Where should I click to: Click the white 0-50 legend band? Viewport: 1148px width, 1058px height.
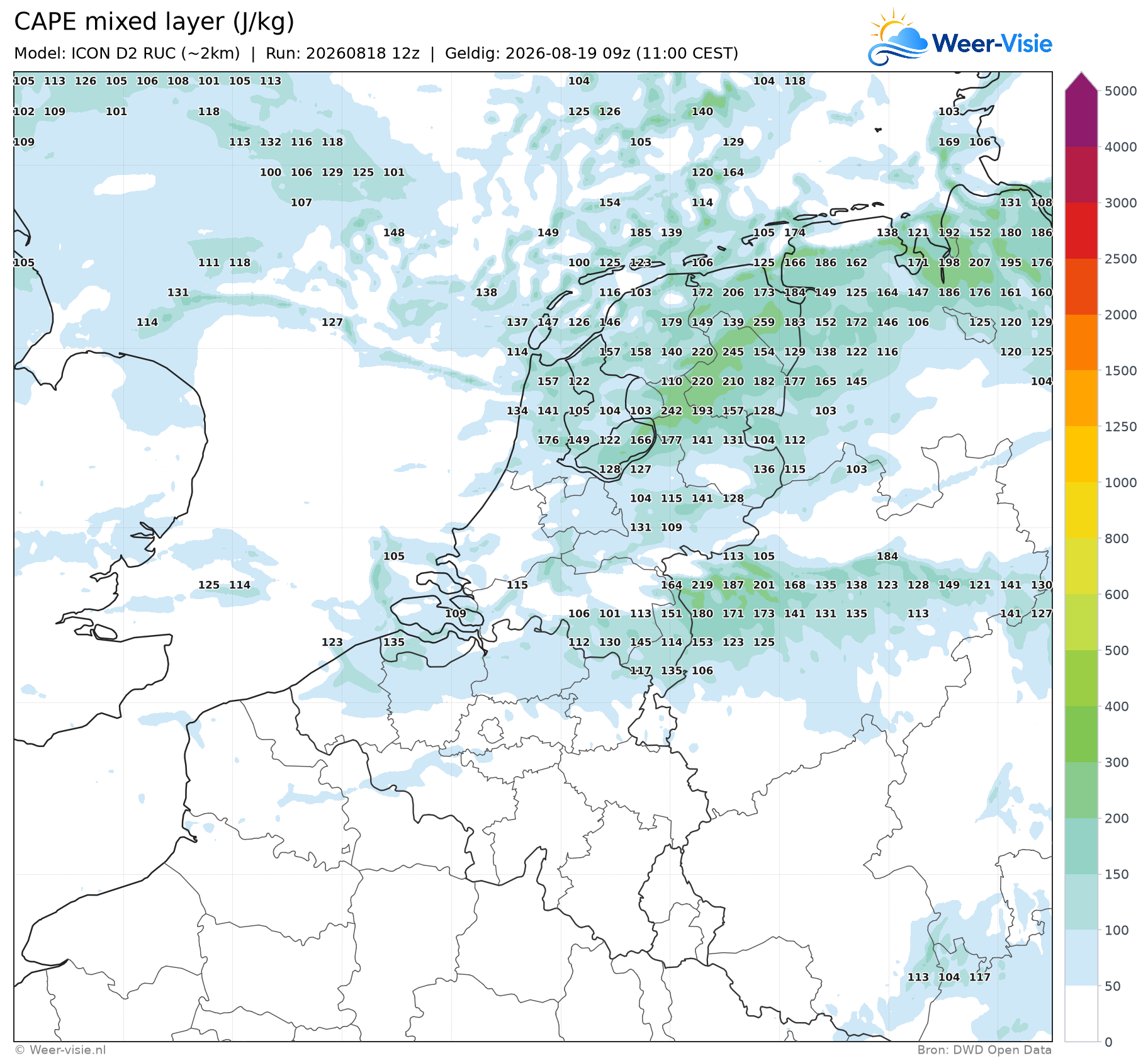tap(1081, 1014)
